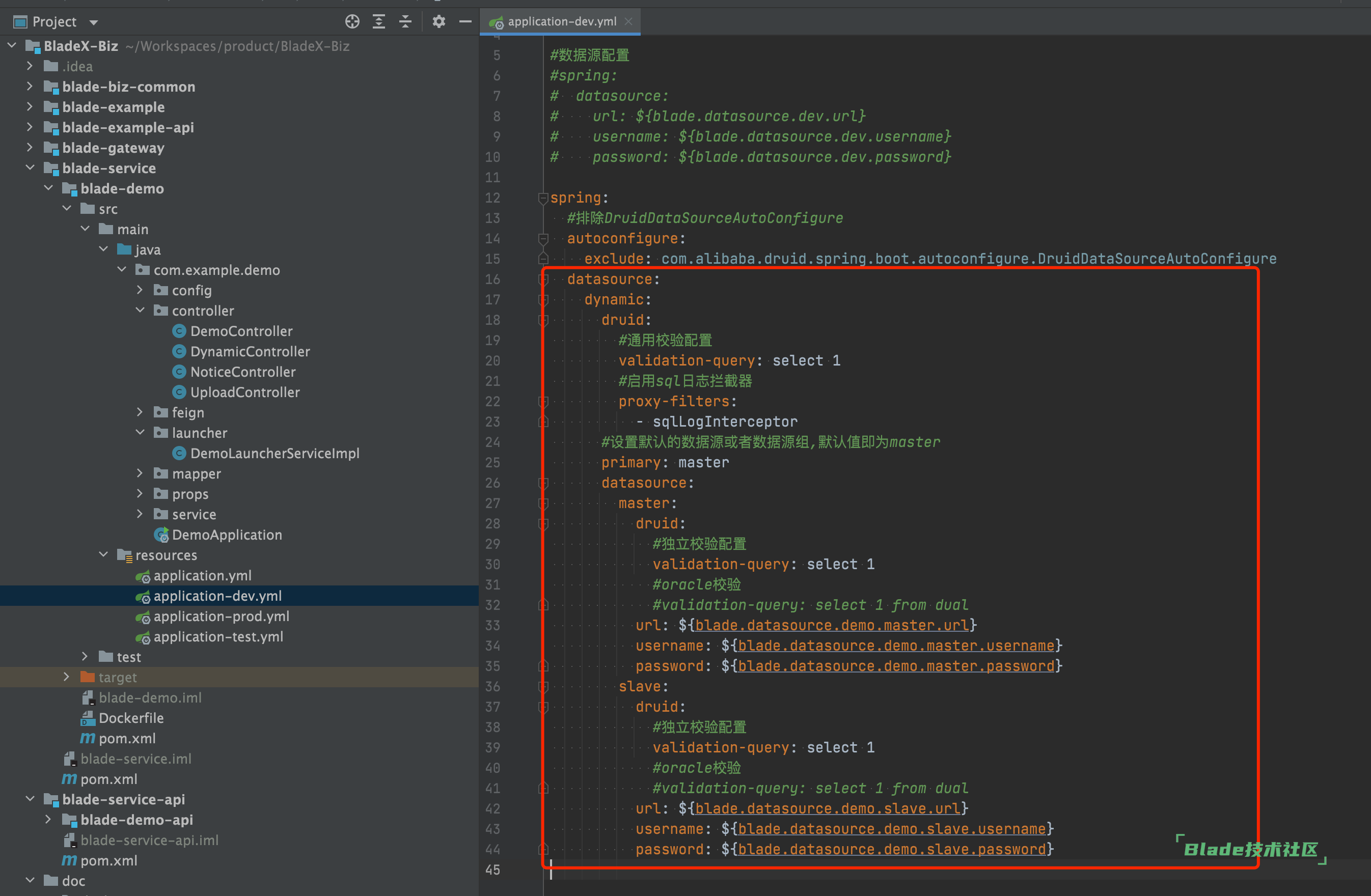The width and height of the screenshot is (1371, 896).
Task: Select the application-dev.yml tree row
Action: (x=239, y=596)
